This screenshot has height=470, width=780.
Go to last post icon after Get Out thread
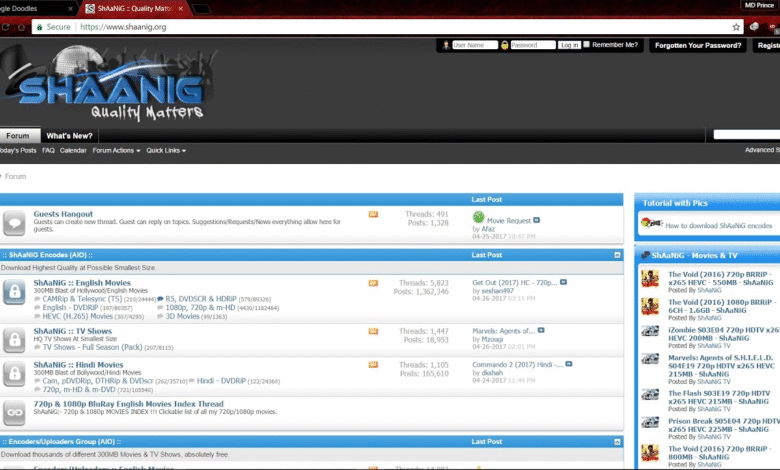coord(563,282)
